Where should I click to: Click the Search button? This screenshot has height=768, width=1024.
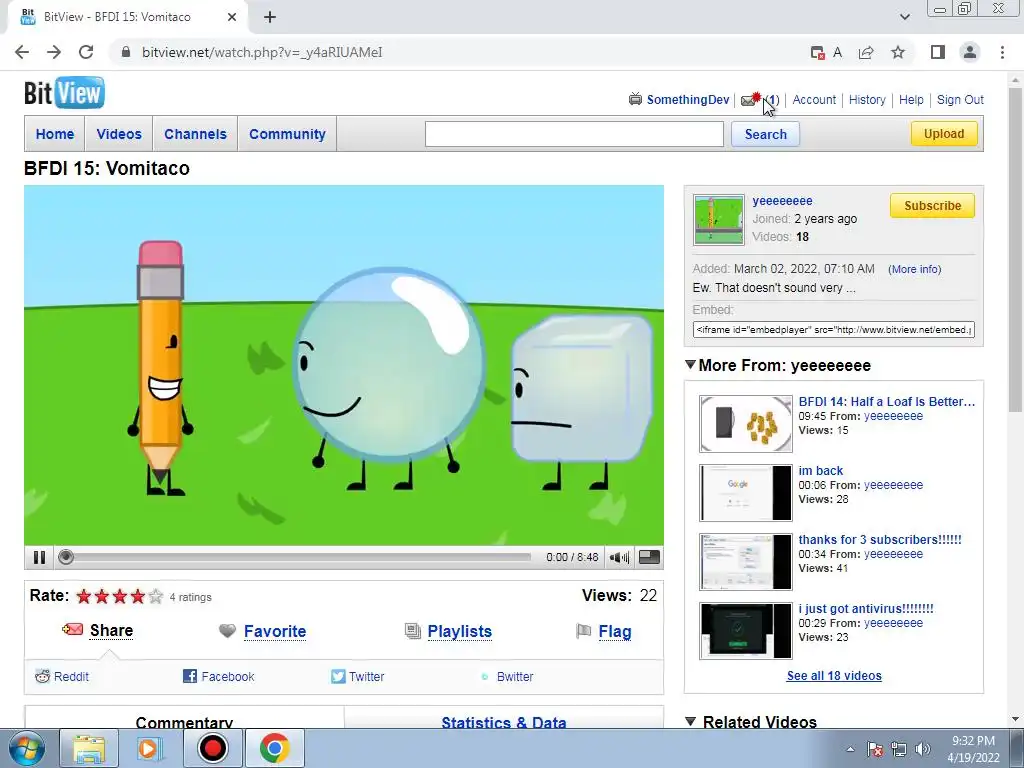point(765,134)
